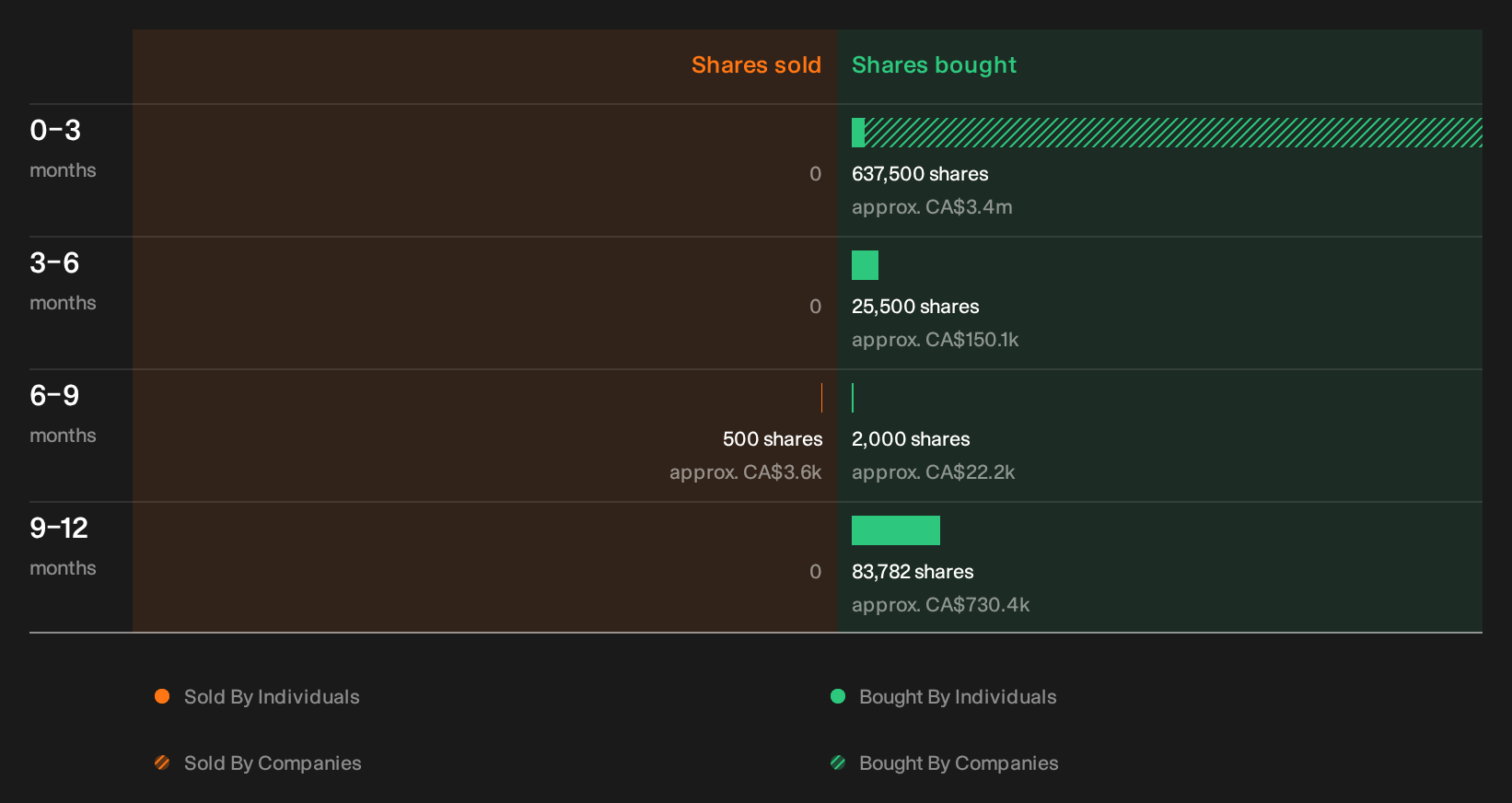
Task: Click the zero sold value for 3-6 months
Action: coord(815,307)
